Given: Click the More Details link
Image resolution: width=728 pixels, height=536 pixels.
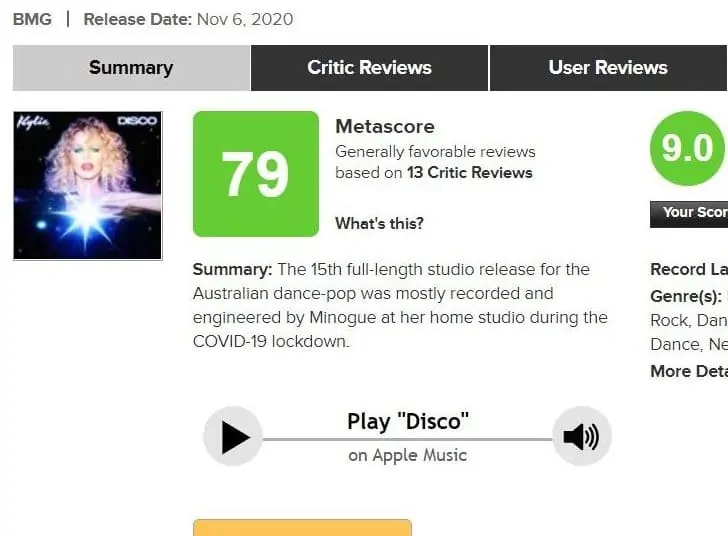Looking at the screenshot, I should pos(689,371).
